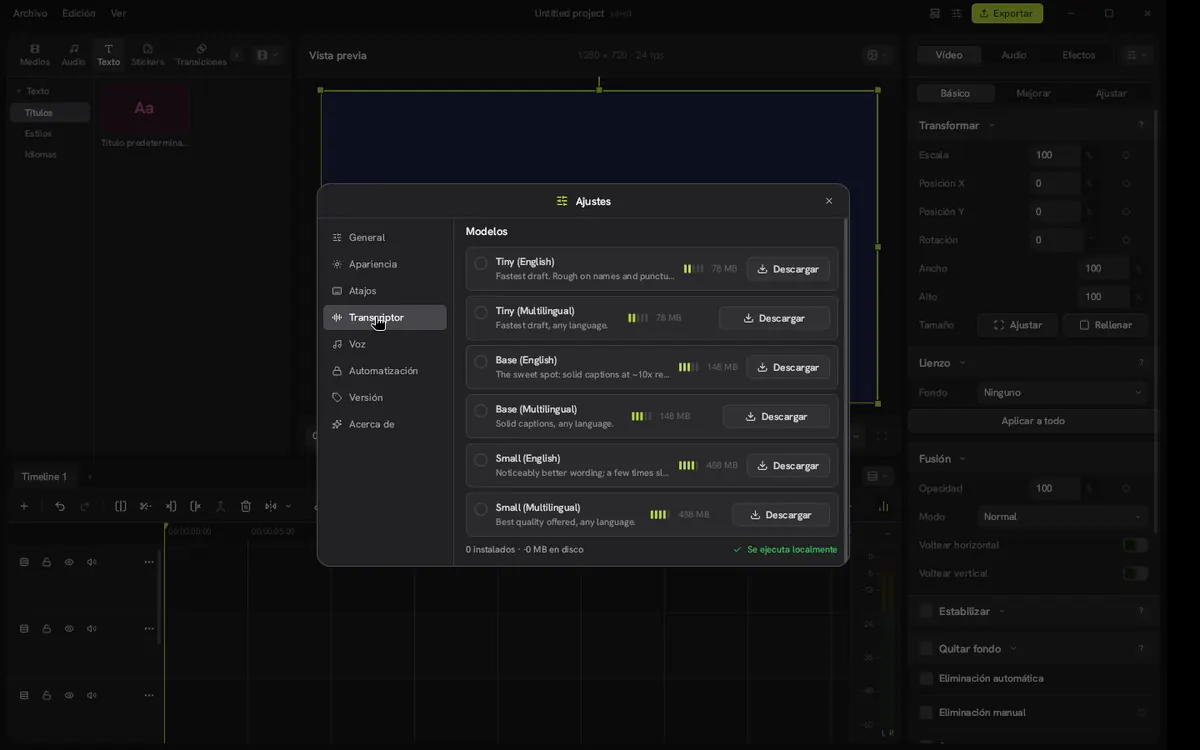Image resolution: width=1200 pixels, height=750 pixels.
Task: Select the Tiny (English) model radio button
Action: (481, 263)
